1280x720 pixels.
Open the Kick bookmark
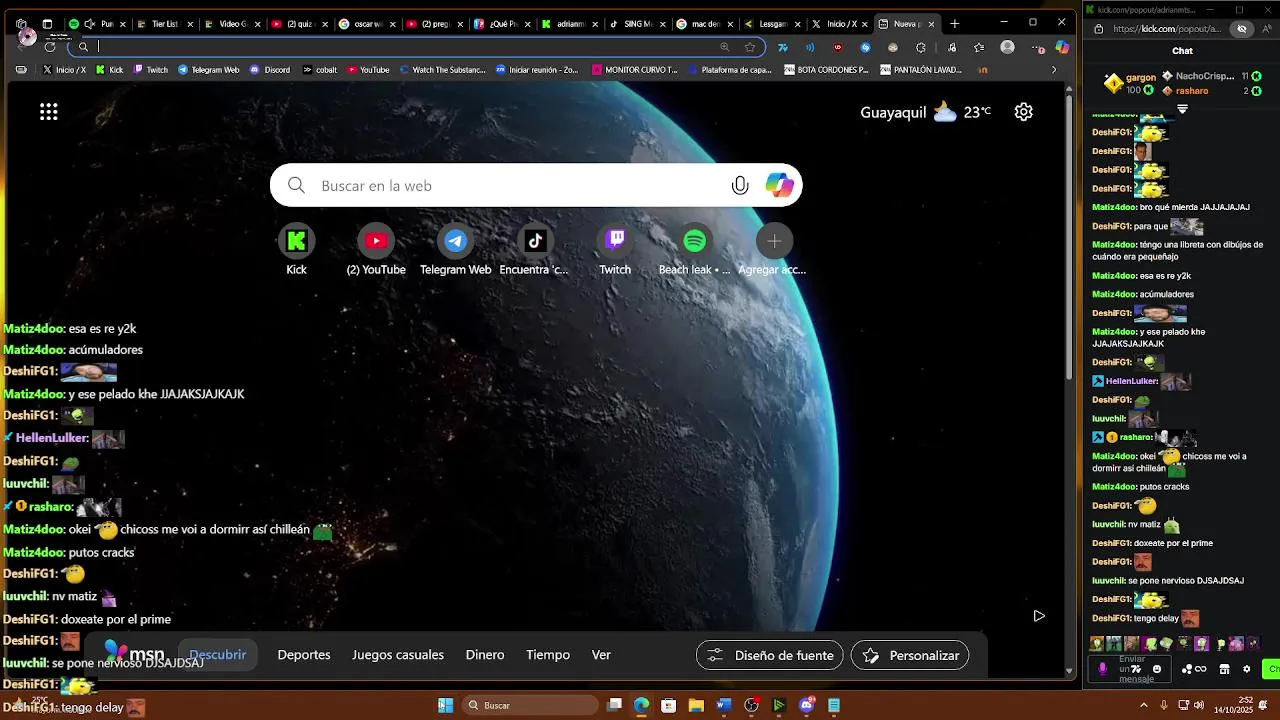tap(110, 70)
